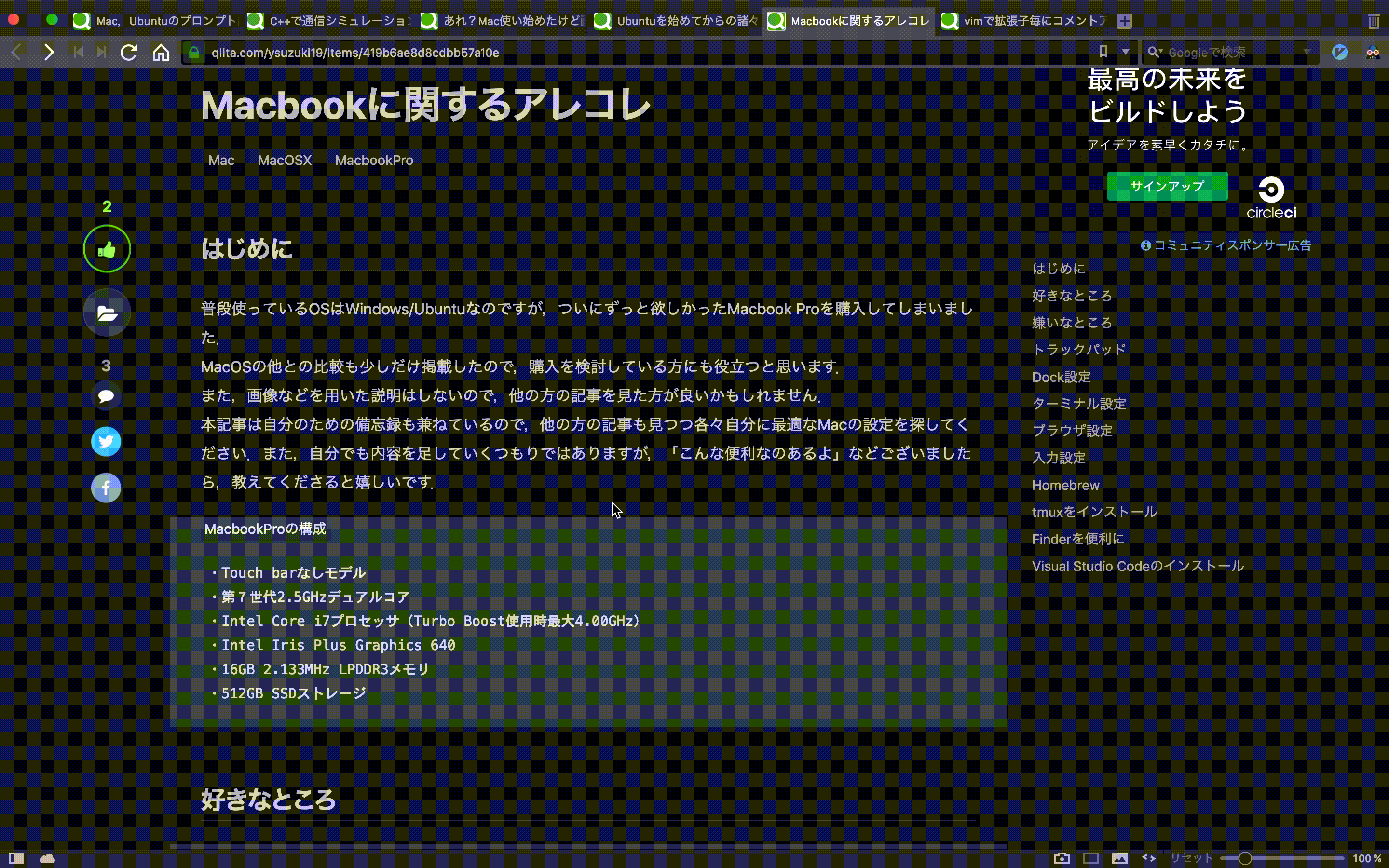
Task: Click the URL address field
Action: point(649,53)
